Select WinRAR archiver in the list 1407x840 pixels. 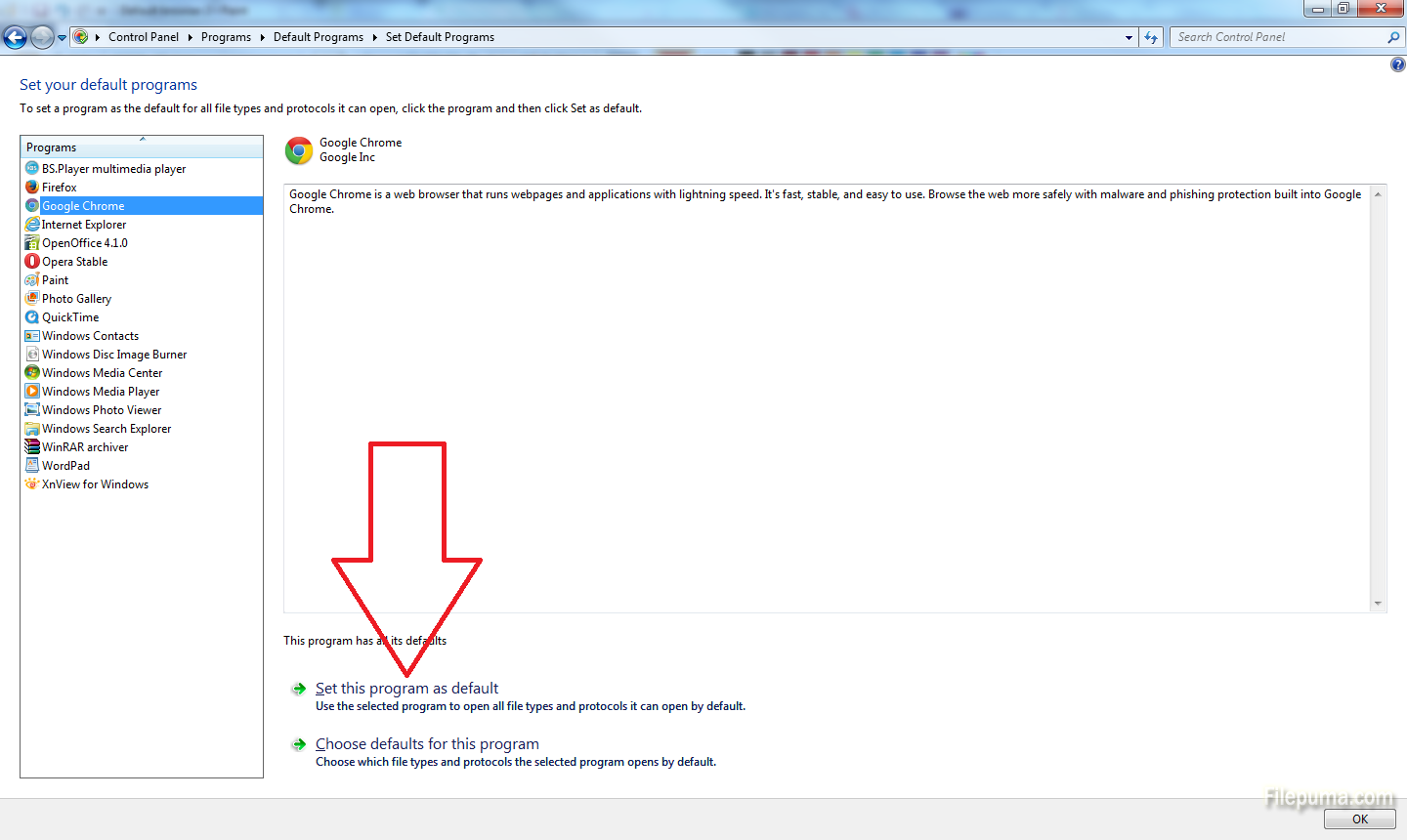[x=142, y=447]
